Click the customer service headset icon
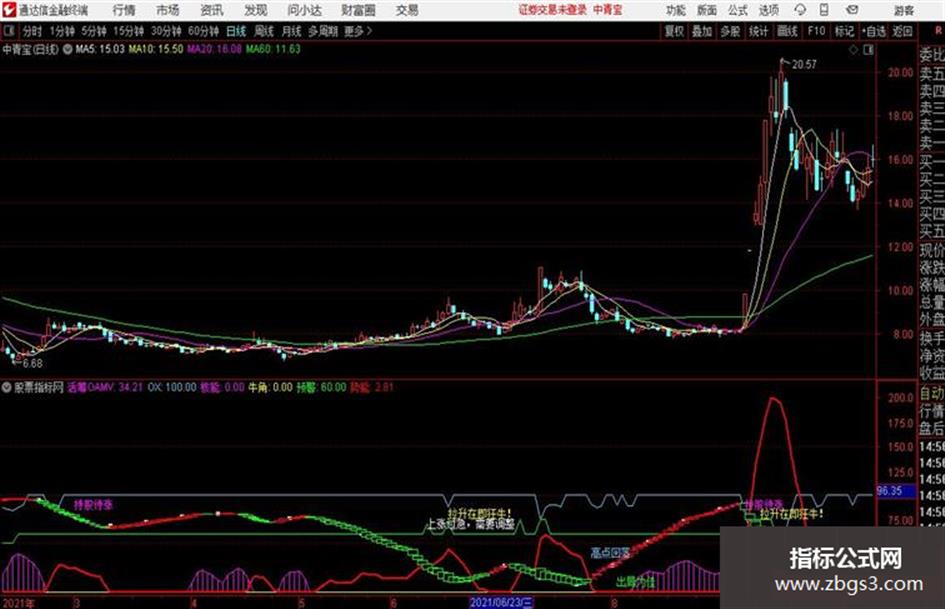Viewport: 945px width, 609px height. tap(800, 10)
